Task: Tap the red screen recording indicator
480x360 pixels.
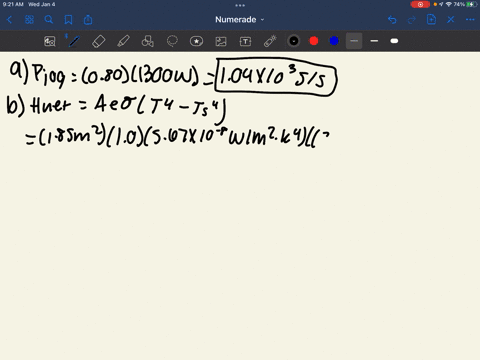Action: click(420, 4)
